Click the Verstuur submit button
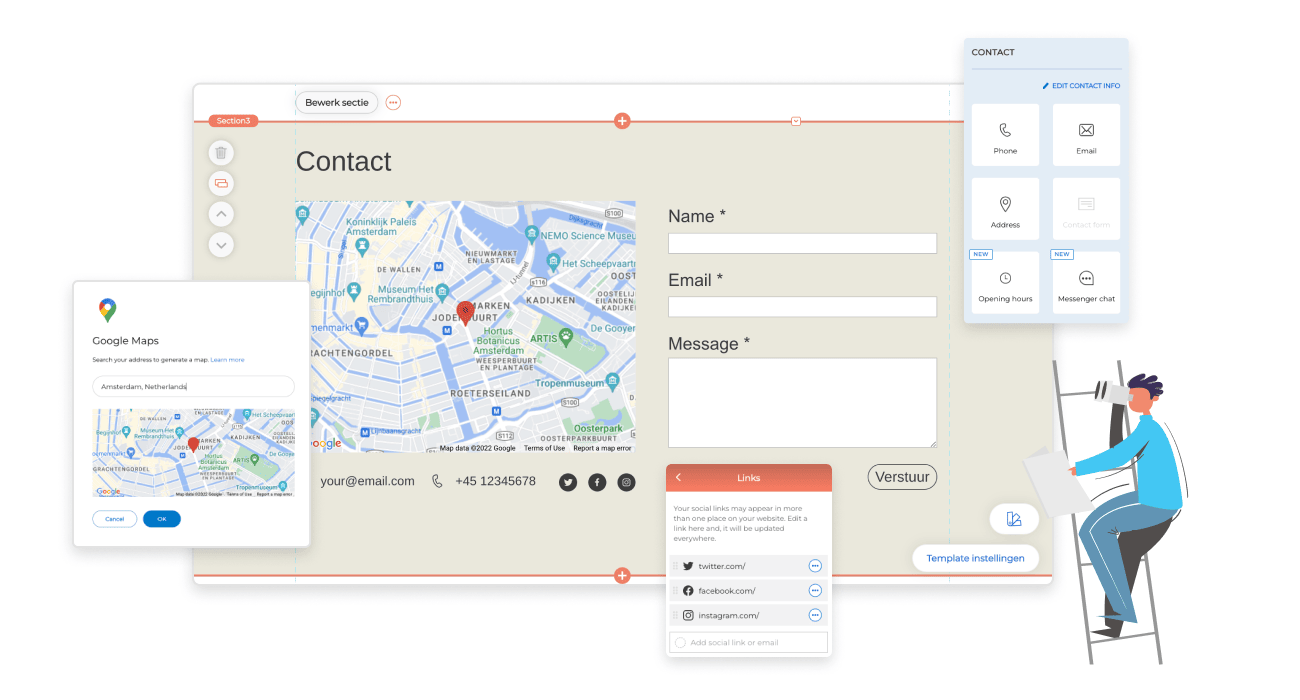This screenshot has height=700, width=1300. (x=902, y=477)
